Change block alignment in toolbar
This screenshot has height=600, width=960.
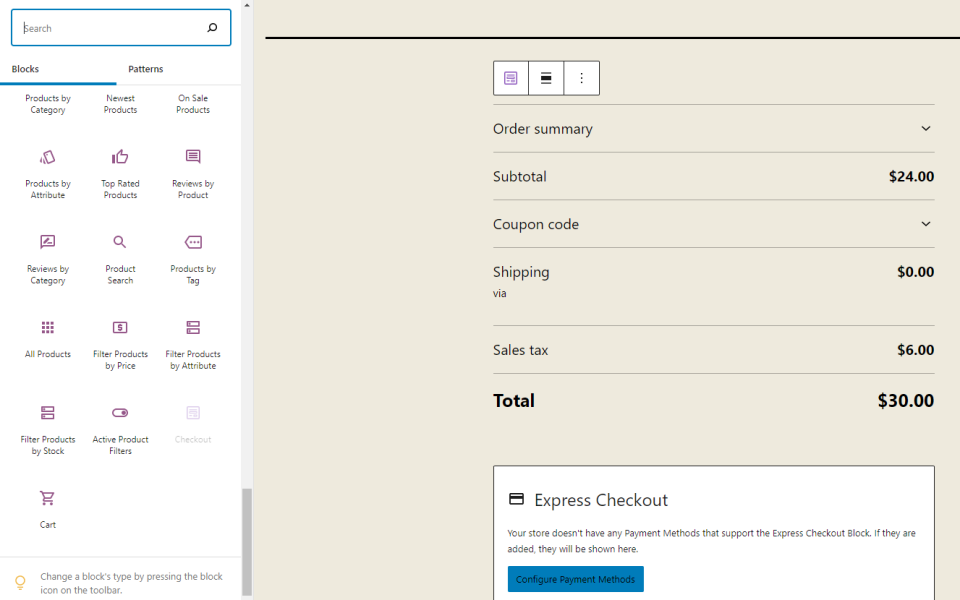(x=546, y=78)
